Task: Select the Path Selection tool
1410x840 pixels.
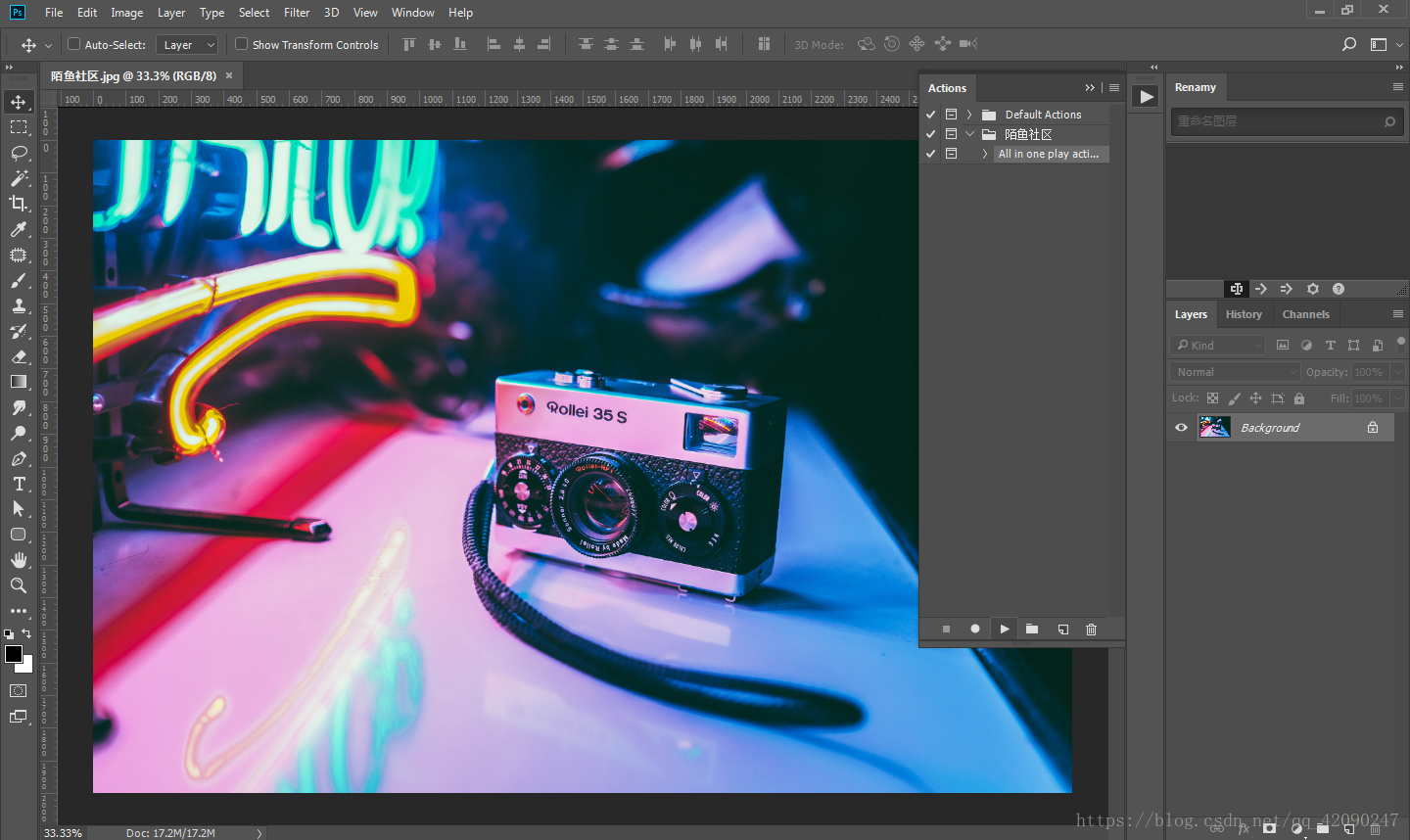Action: click(19, 509)
